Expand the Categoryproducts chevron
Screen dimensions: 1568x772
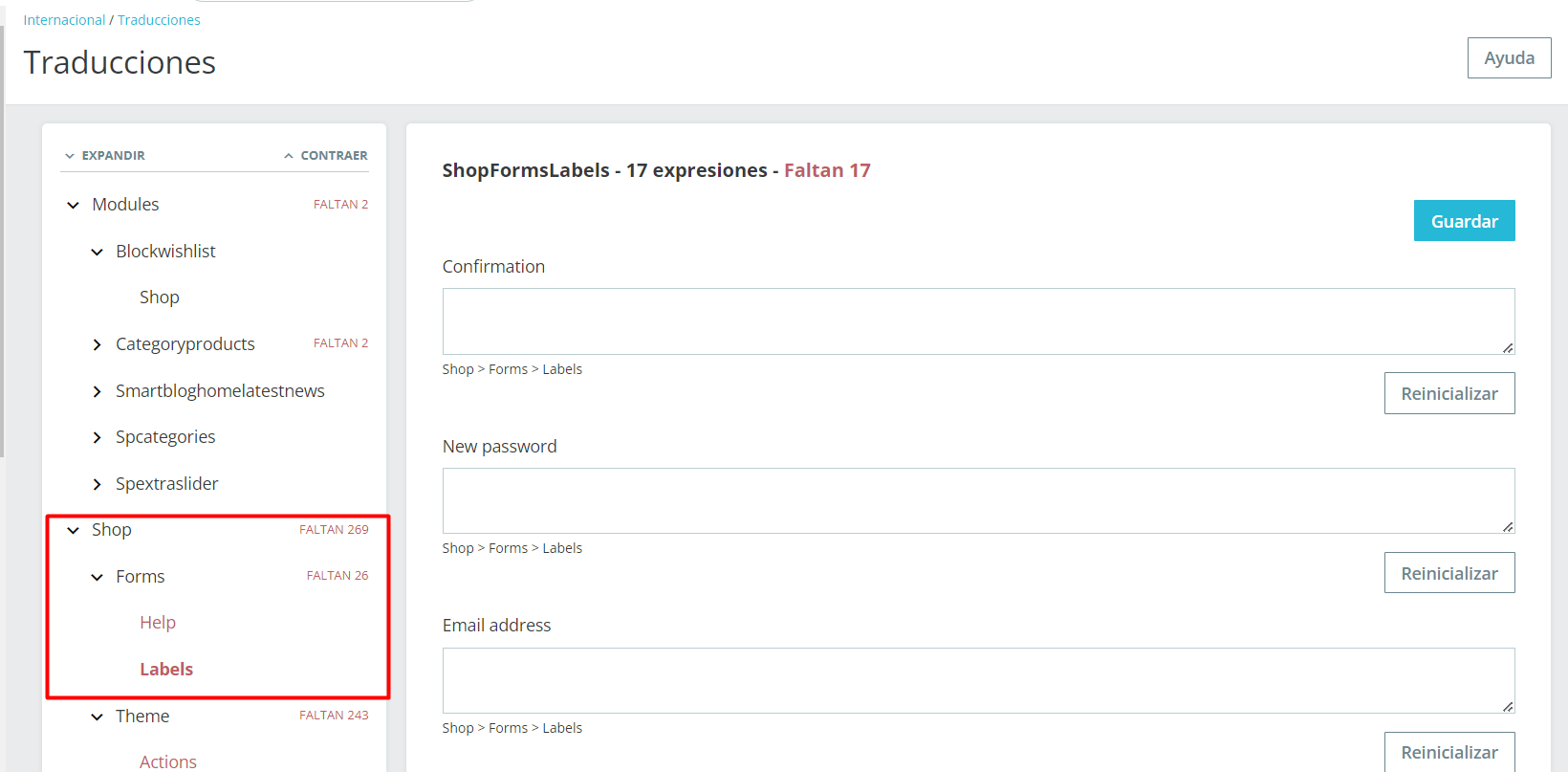click(97, 344)
